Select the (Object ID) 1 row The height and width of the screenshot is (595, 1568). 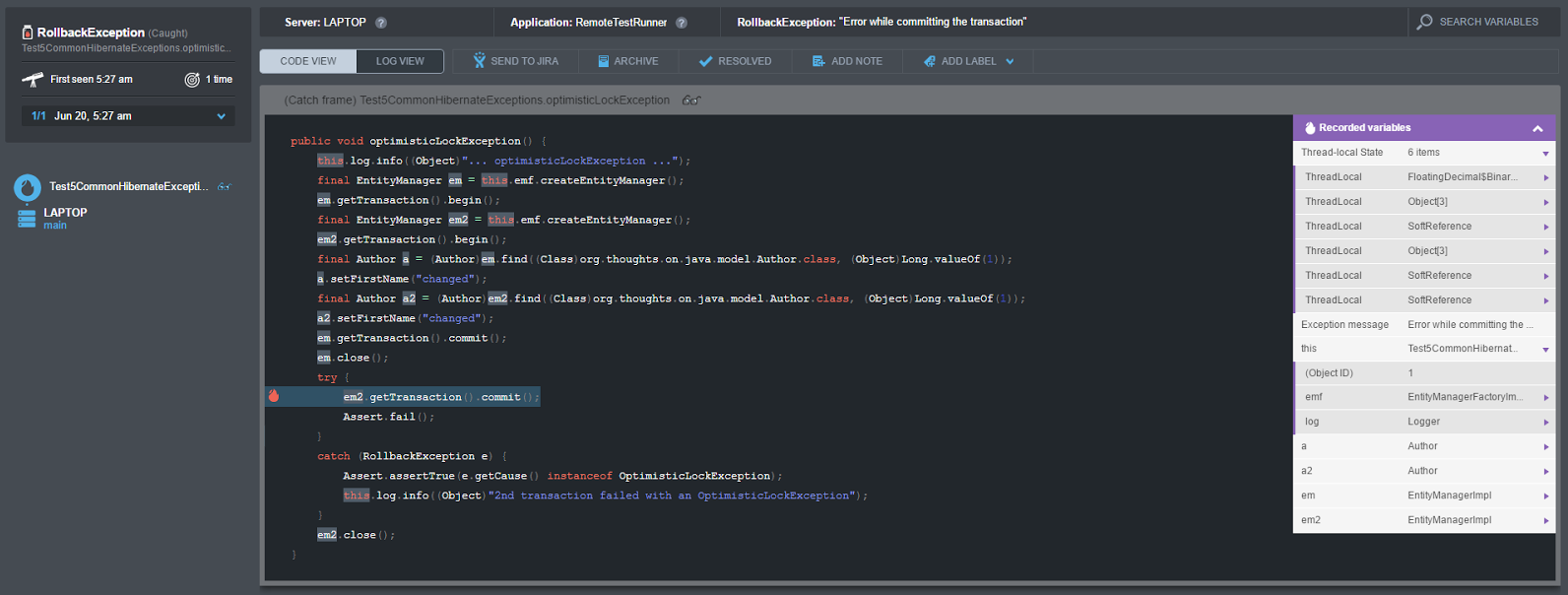pos(1424,373)
